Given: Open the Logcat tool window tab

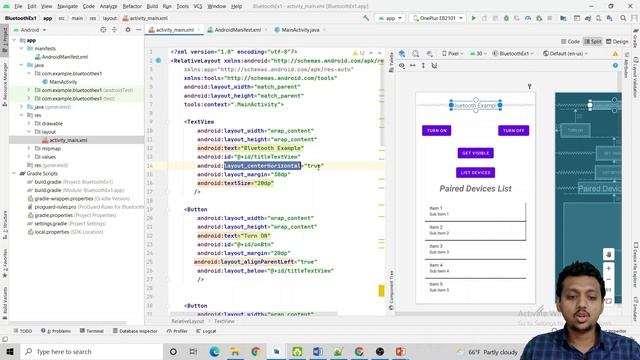Looking at the screenshot, I should pos(206,331).
